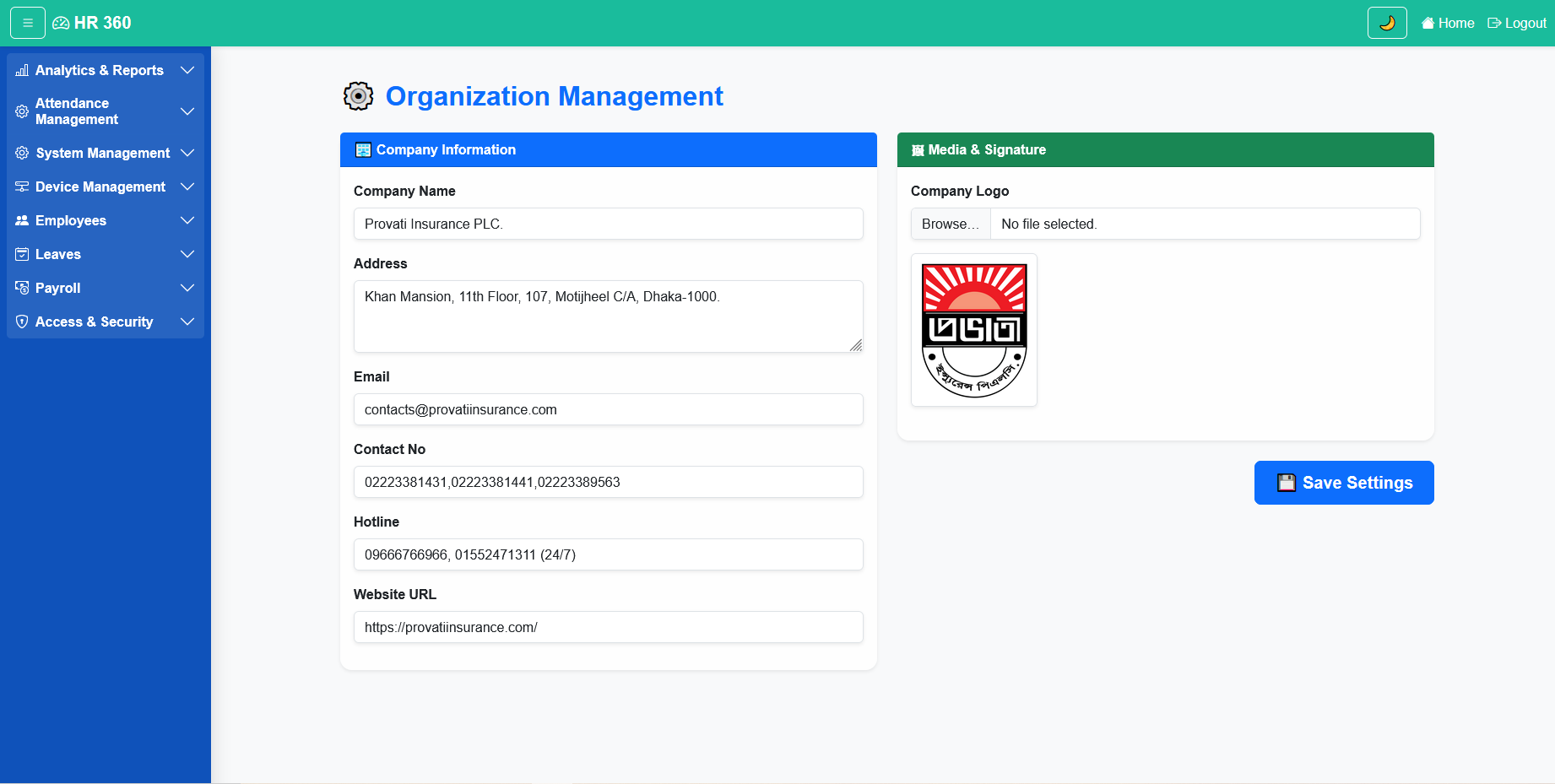Focus the Website URL input field
This screenshot has height=784, width=1555.
point(608,627)
